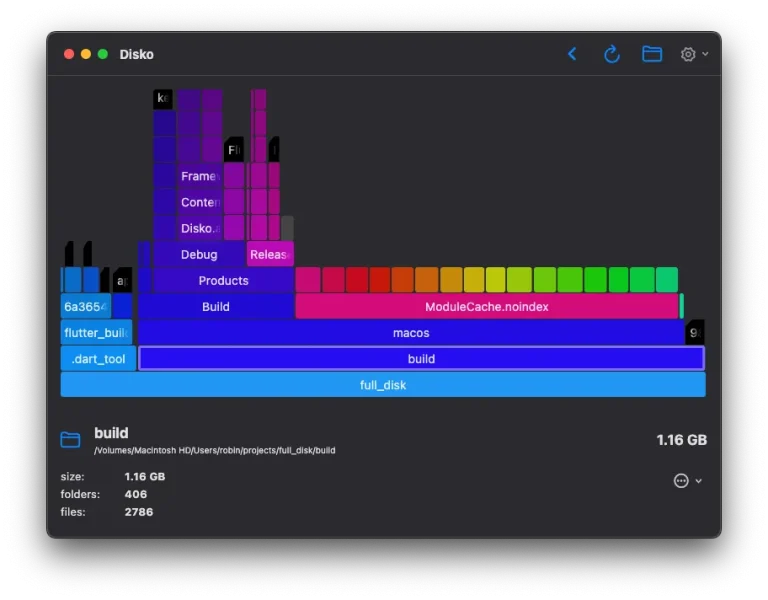Open the ellipsis more-actions button
768x600 pixels.
[681, 480]
